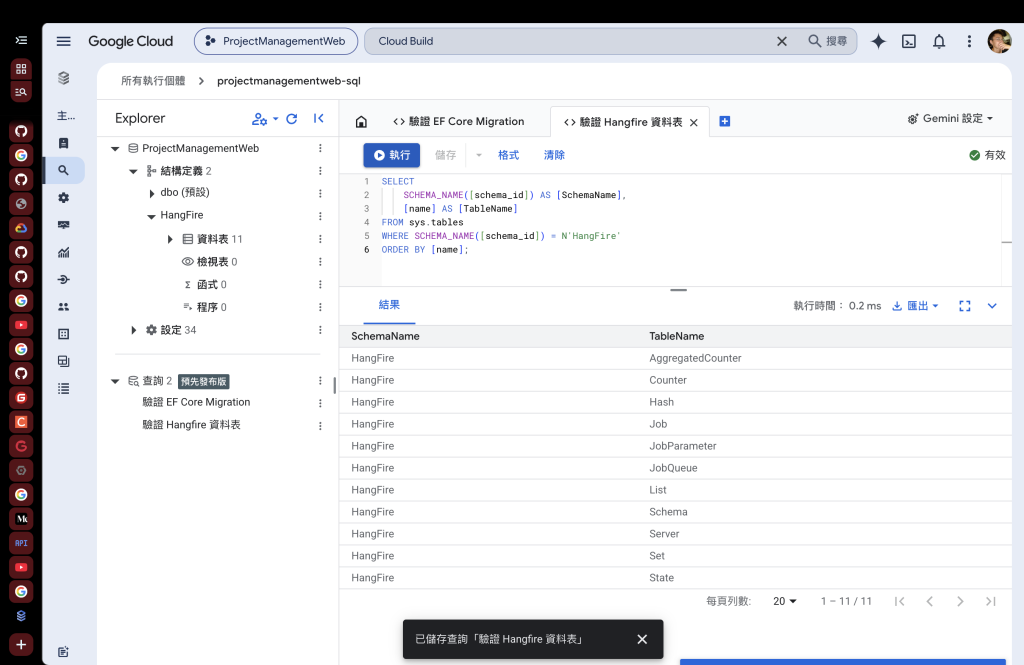Open the monitoring chart nav icon
This screenshot has width=1024, height=665.
pyautogui.click(x=63, y=252)
